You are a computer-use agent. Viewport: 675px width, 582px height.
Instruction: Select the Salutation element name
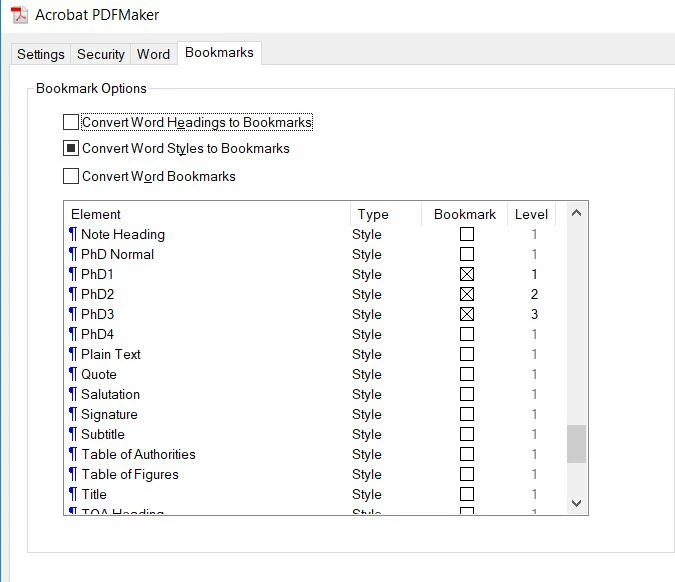point(111,394)
